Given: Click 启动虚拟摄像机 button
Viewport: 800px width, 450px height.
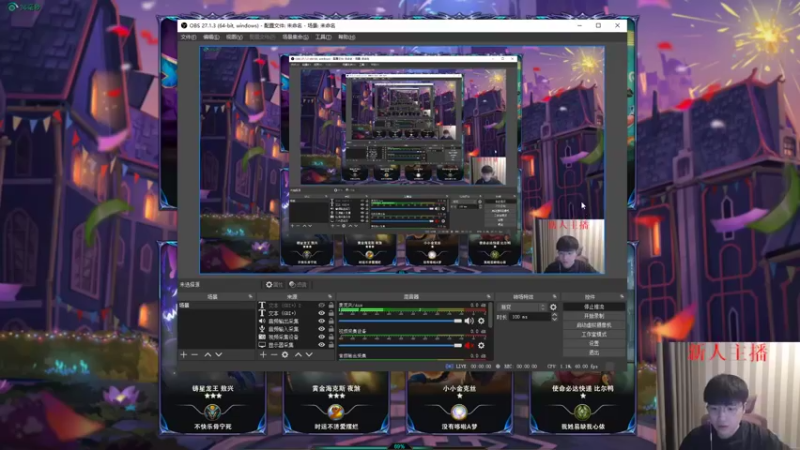Looking at the screenshot, I should pos(594,325).
